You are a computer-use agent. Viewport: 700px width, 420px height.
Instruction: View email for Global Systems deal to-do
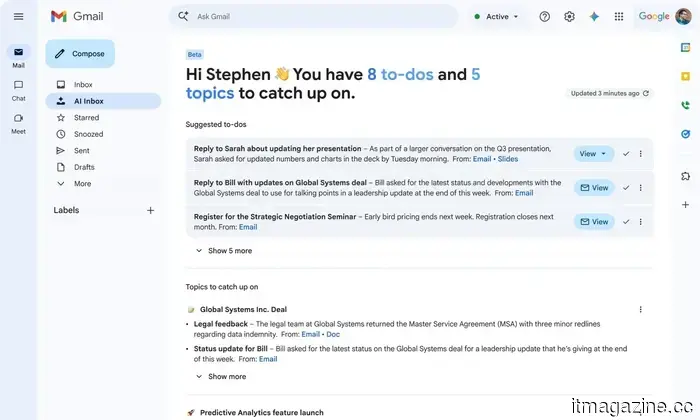coord(594,188)
